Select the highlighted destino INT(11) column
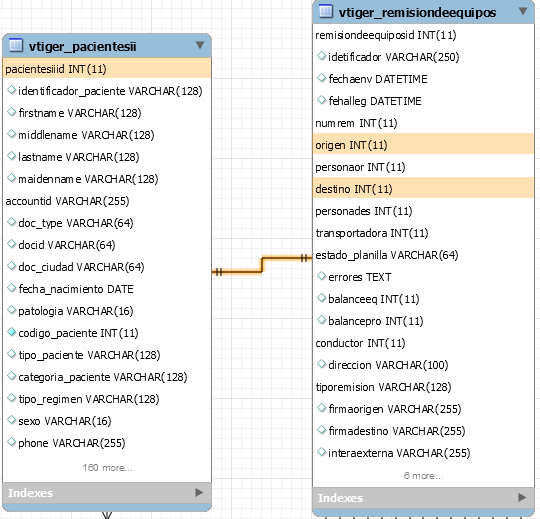Image resolution: width=540 pixels, height=519 pixels. 423,189
